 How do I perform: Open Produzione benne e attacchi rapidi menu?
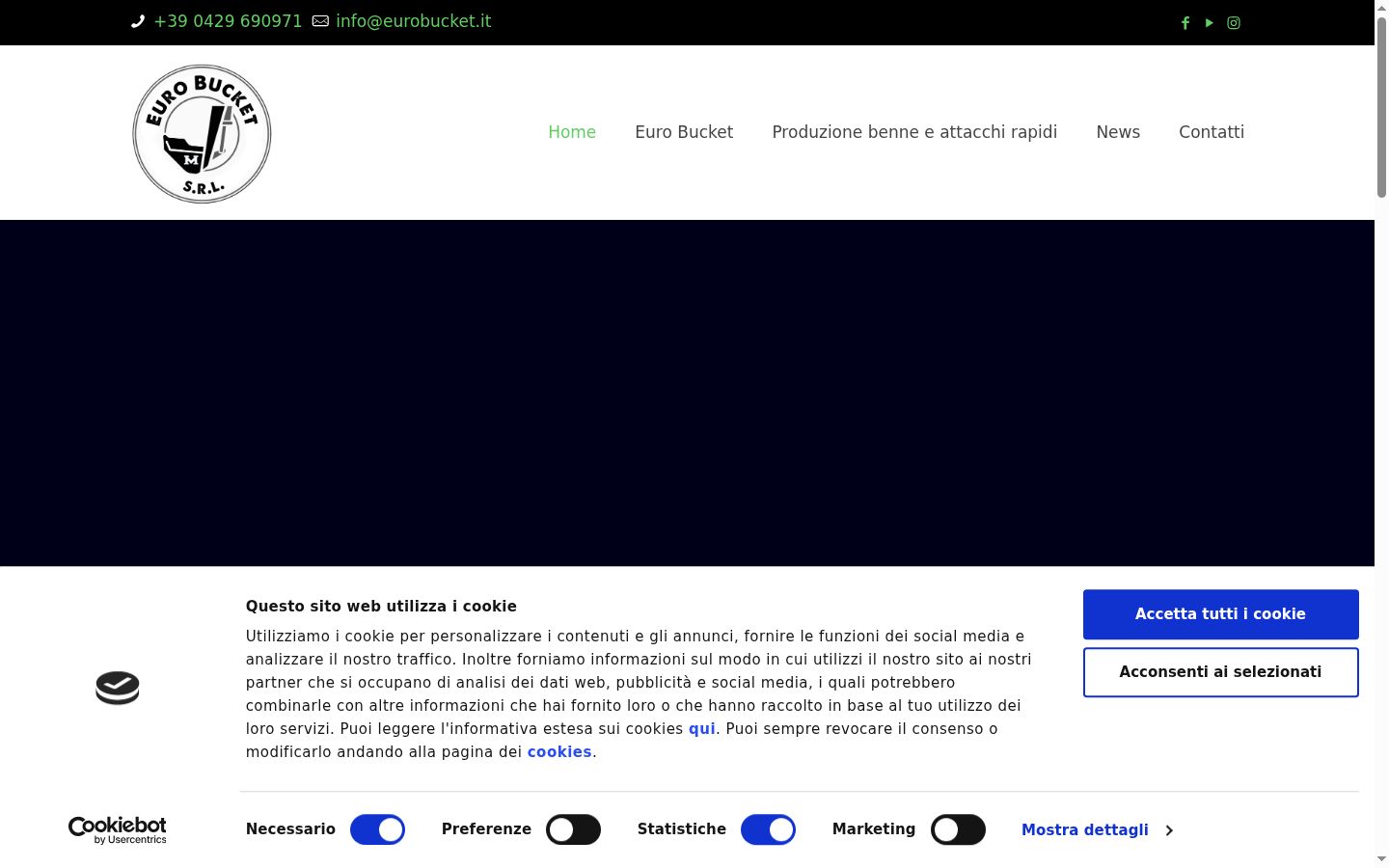click(914, 132)
